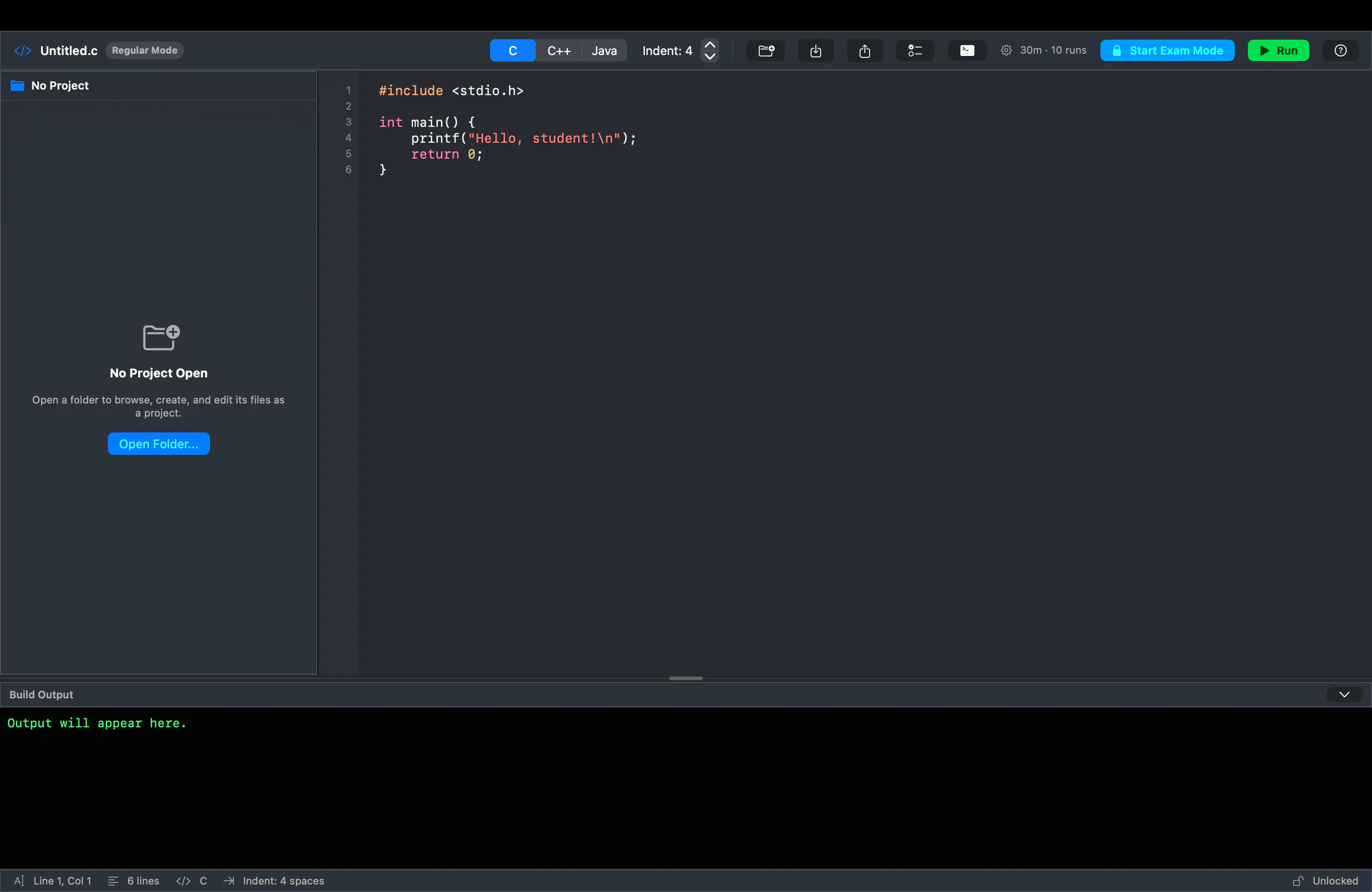1372x892 pixels.
Task: Click the code brackets icon beside Untitled.c
Action: click(22, 51)
